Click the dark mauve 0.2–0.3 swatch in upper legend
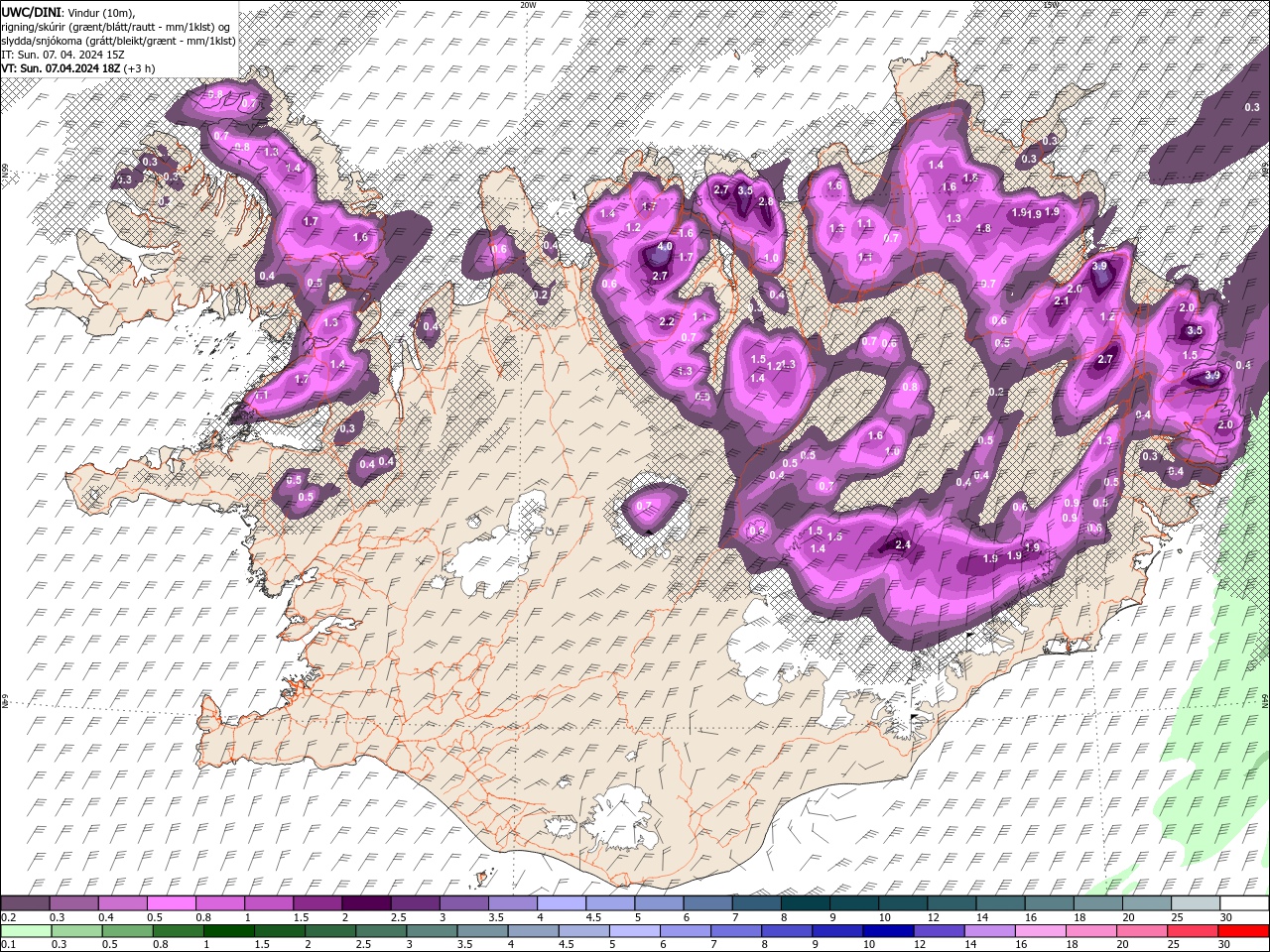The height and width of the screenshot is (952, 1270). tap(25, 903)
